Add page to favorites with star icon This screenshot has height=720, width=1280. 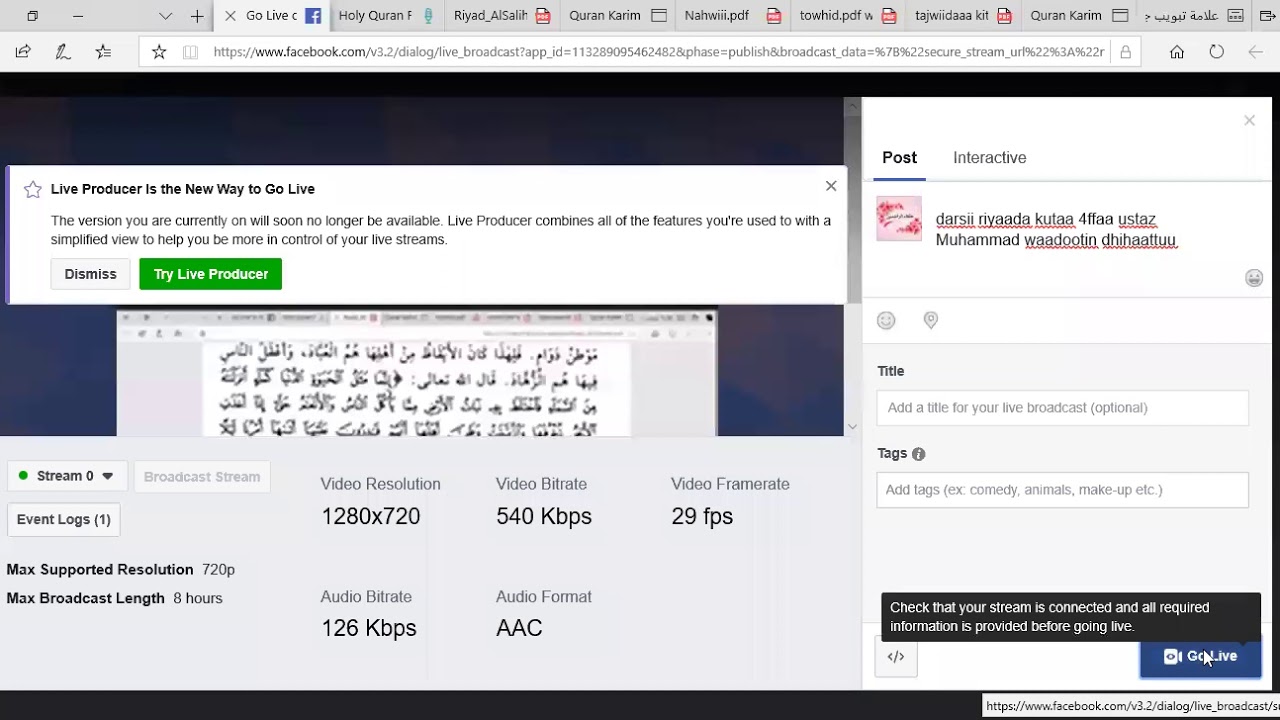click(159, 52)
